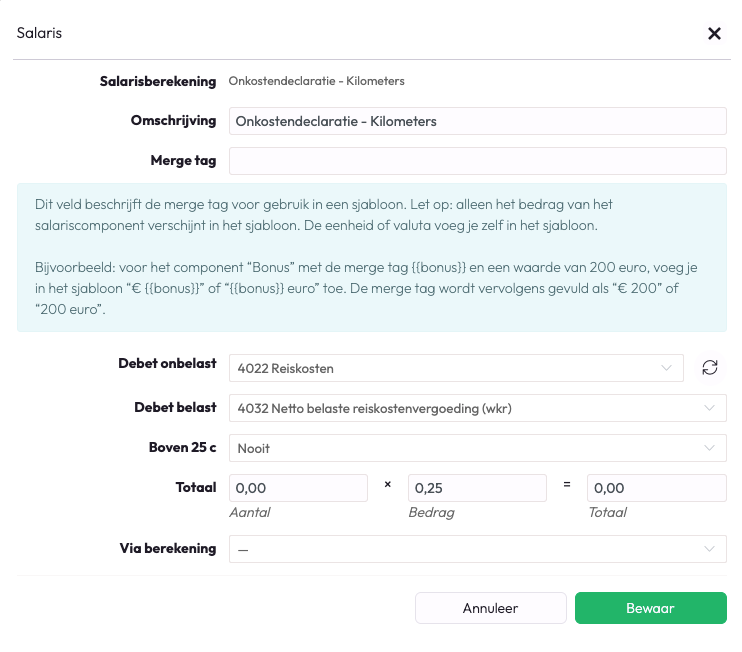
Task: Cancel changes with the Annuleer button
Action: 491,608
